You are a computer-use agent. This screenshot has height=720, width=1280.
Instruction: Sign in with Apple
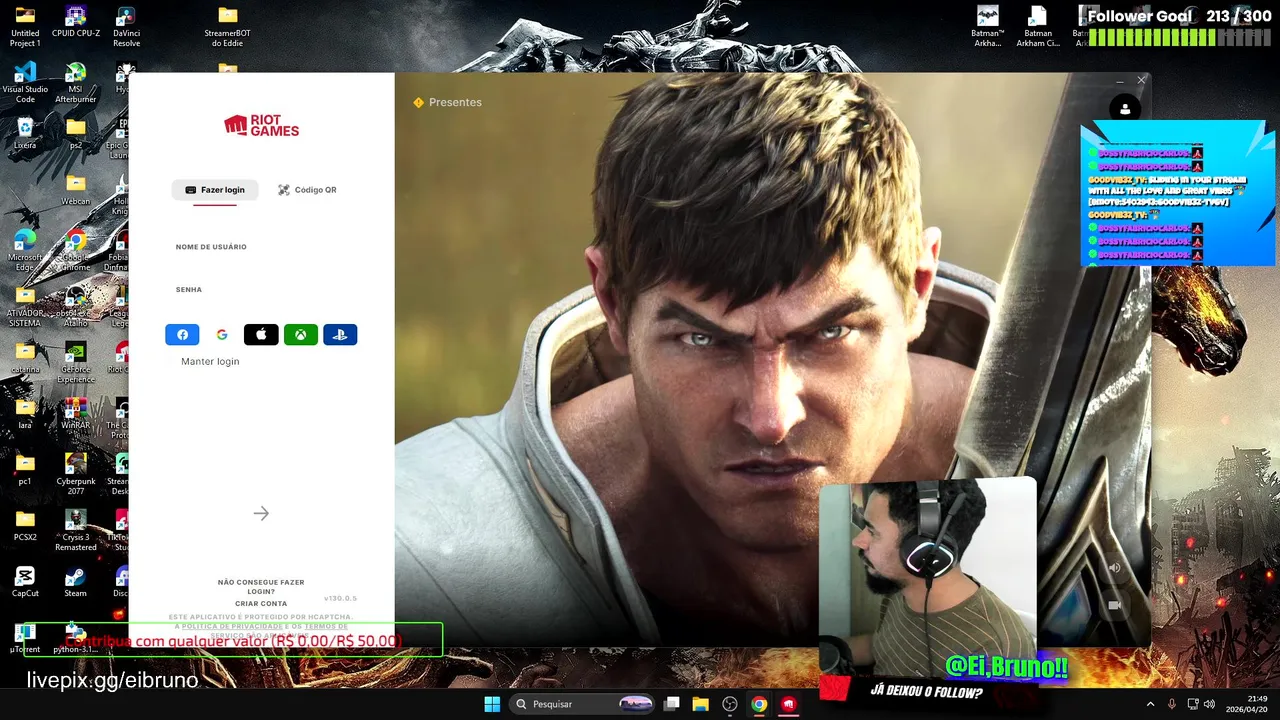[x=261, y=335]
